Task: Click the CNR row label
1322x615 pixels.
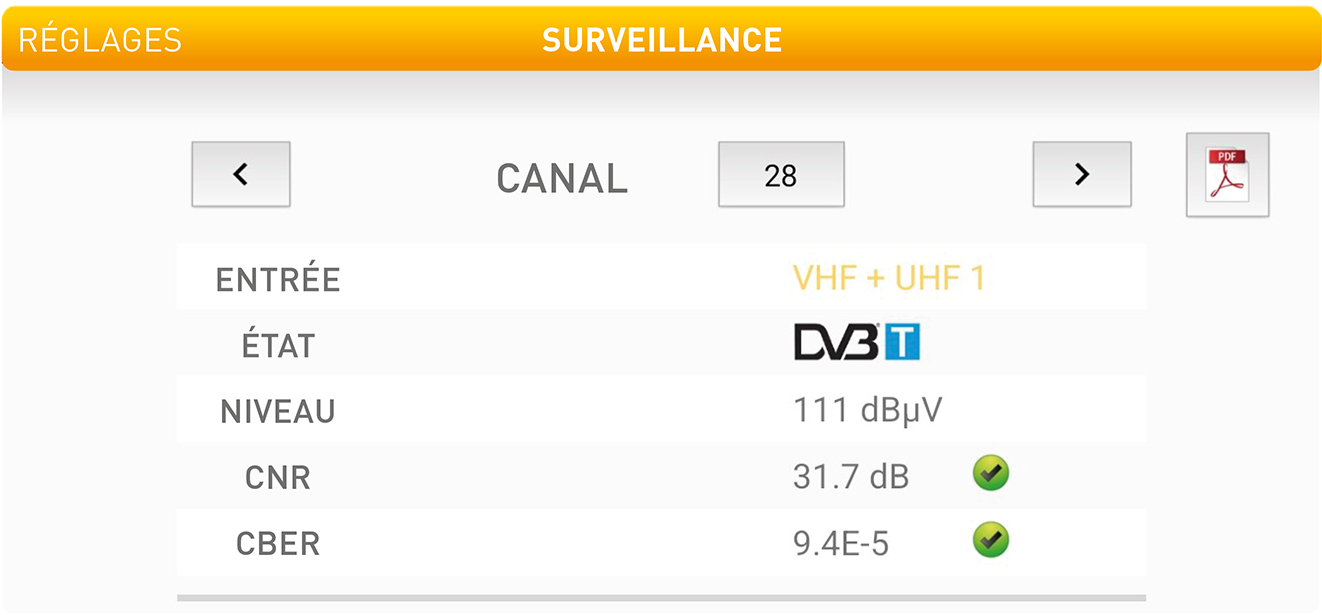Action: pyautogui.click(x=278, y=478)
